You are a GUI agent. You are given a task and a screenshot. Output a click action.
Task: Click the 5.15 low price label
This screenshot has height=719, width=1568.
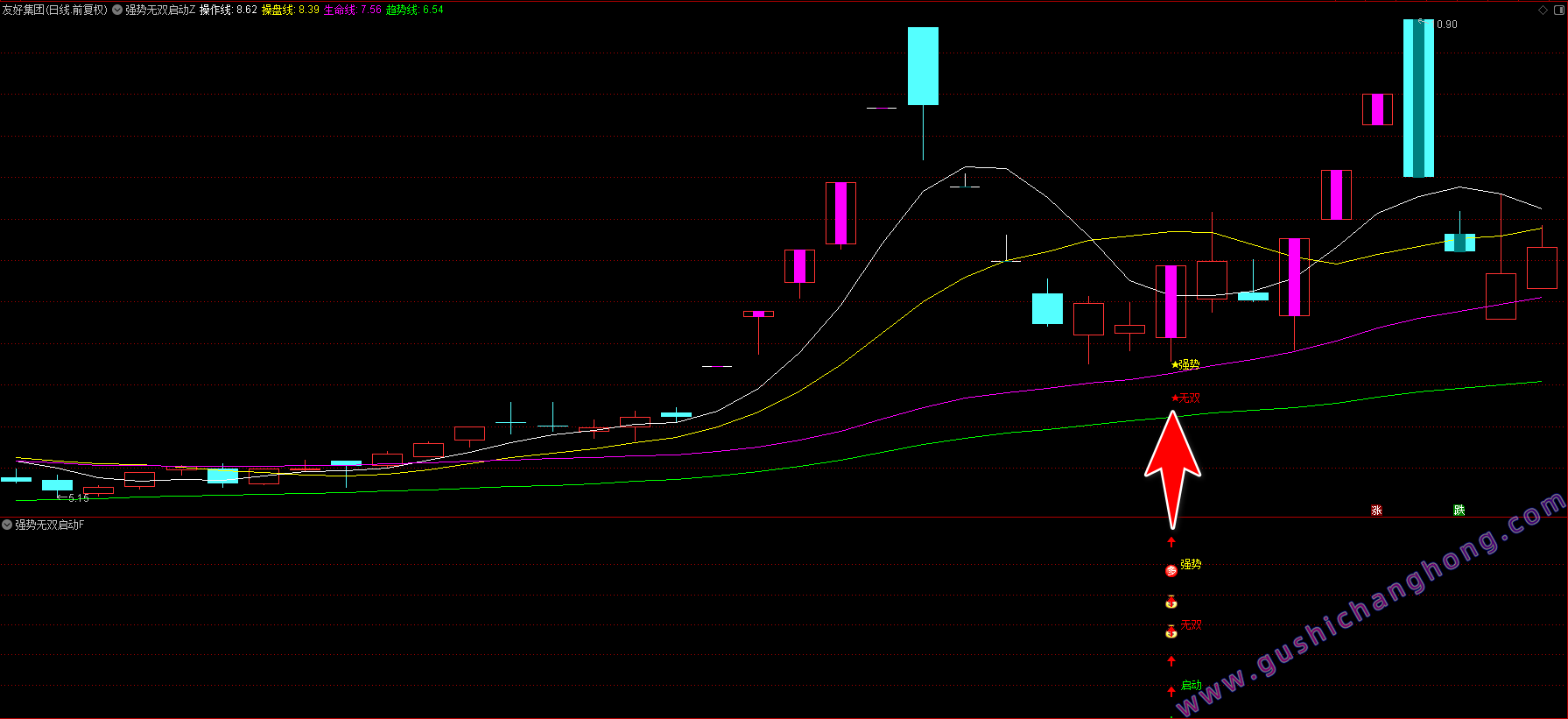tap(79, 497)
